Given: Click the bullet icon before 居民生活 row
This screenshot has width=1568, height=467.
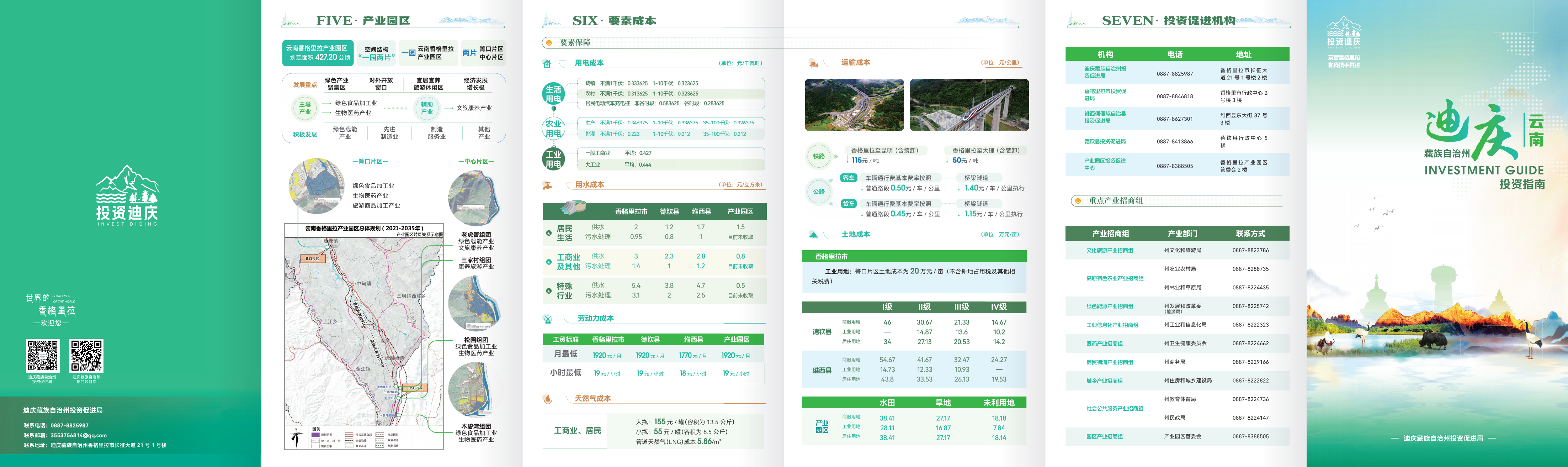Looking at the screenshot, I should pos(549,232).
